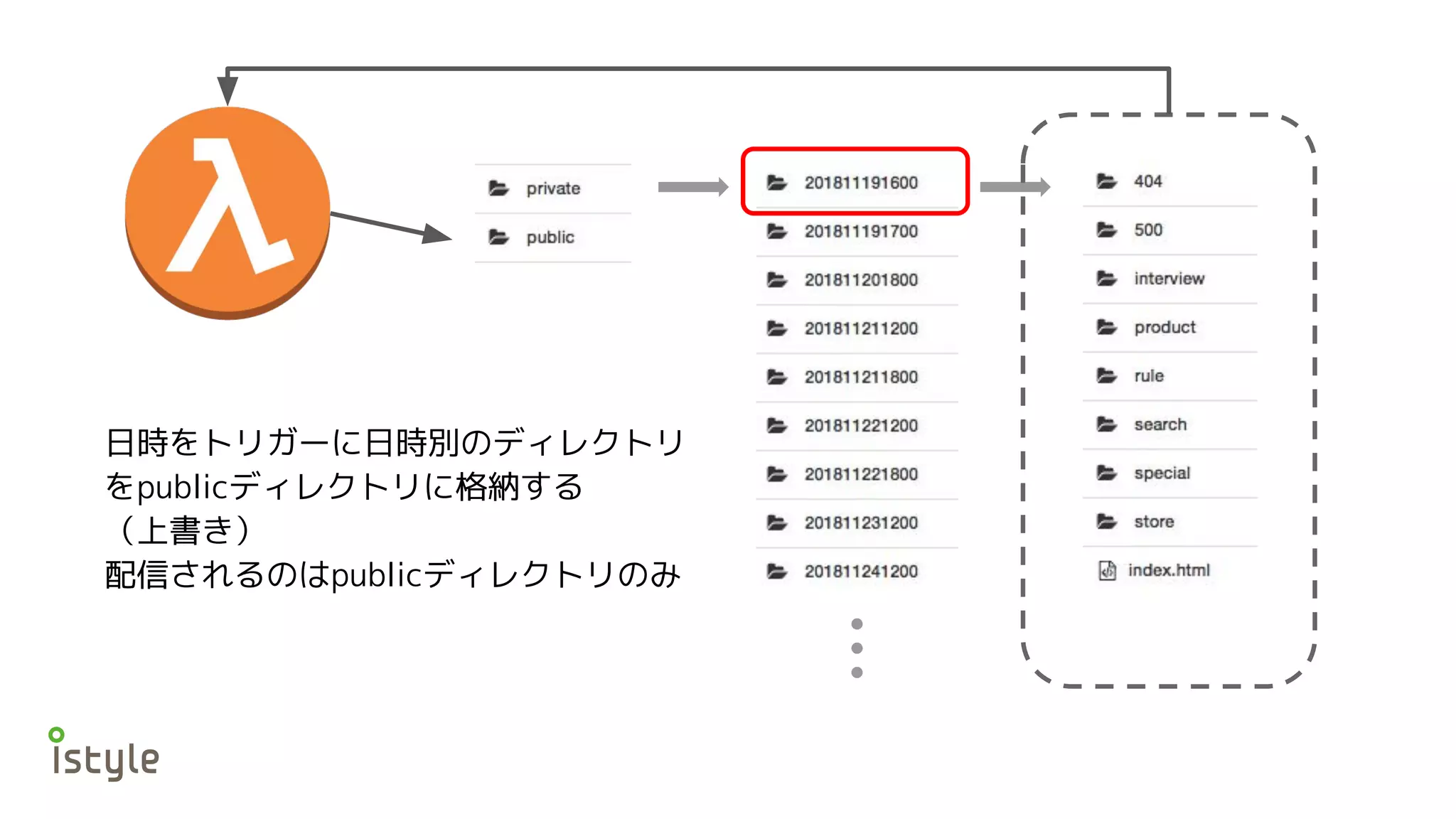The image size is (1456, 819).
Task: Open the index.html file name
Action: 1169,570
